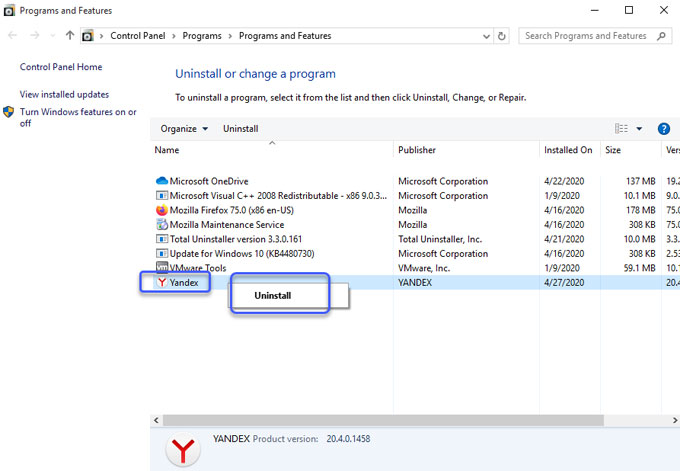680x471 pixels.
Task: Click Total Uninstaller, Inc. publisher cell
Action: (440, 239)
